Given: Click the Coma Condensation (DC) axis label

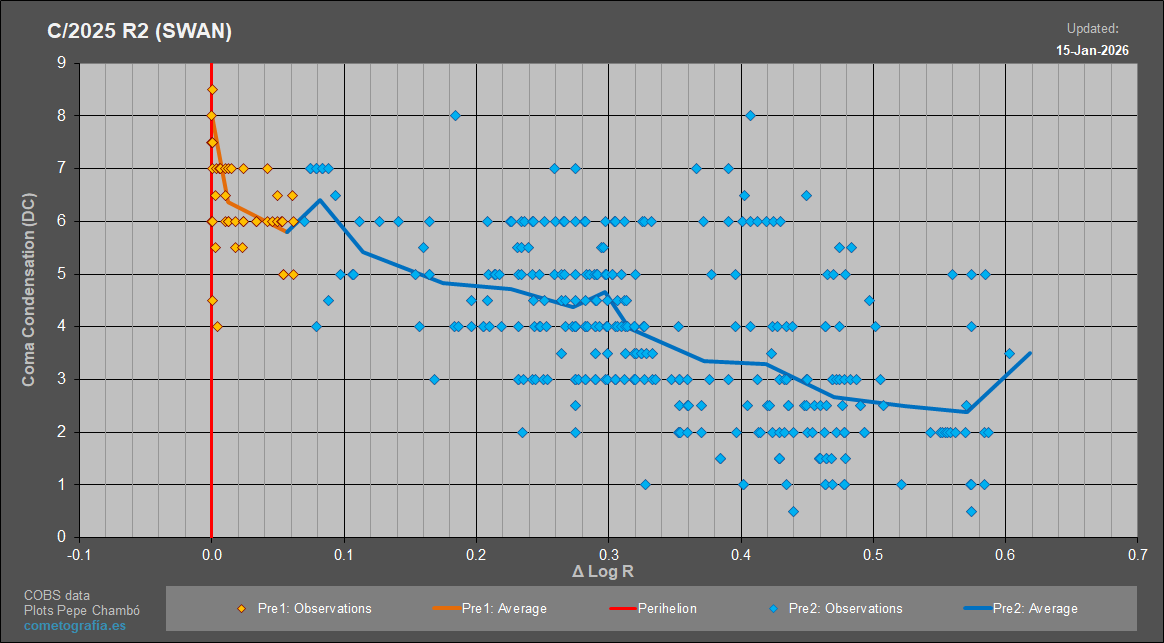Looking at the screenshot, I should 28,290.
